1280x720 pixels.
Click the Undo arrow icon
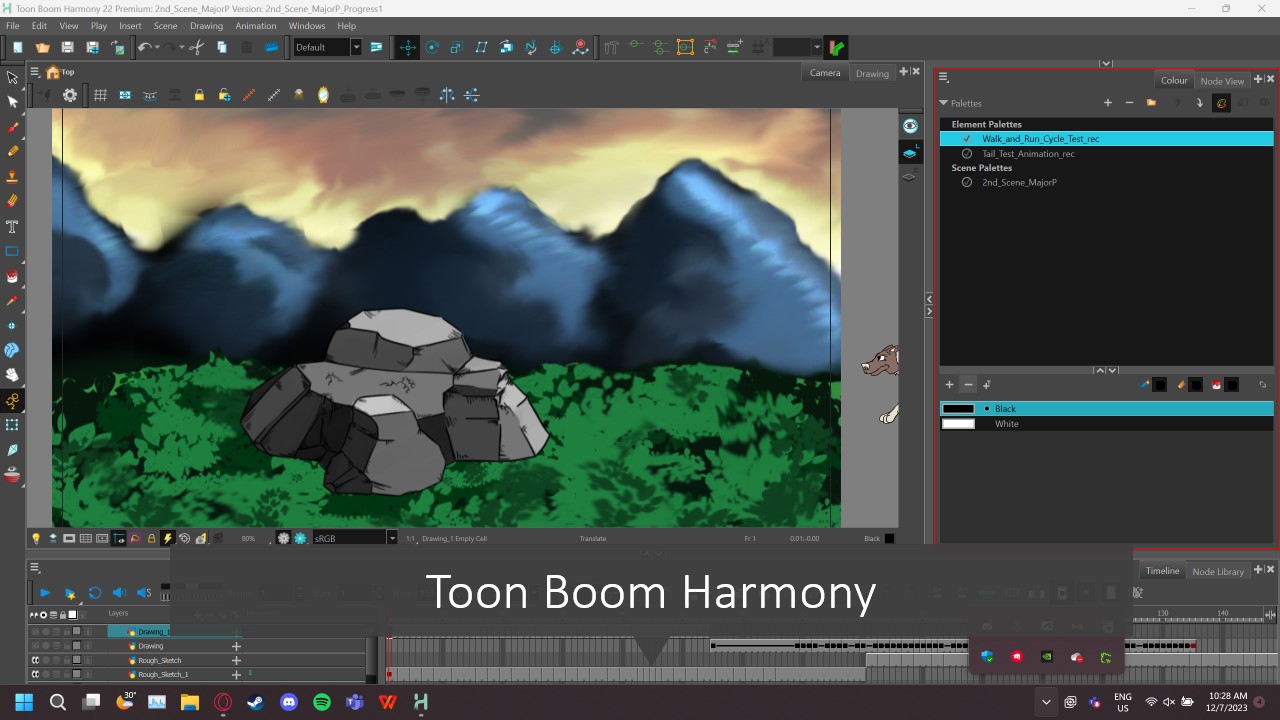click(144, 47)
